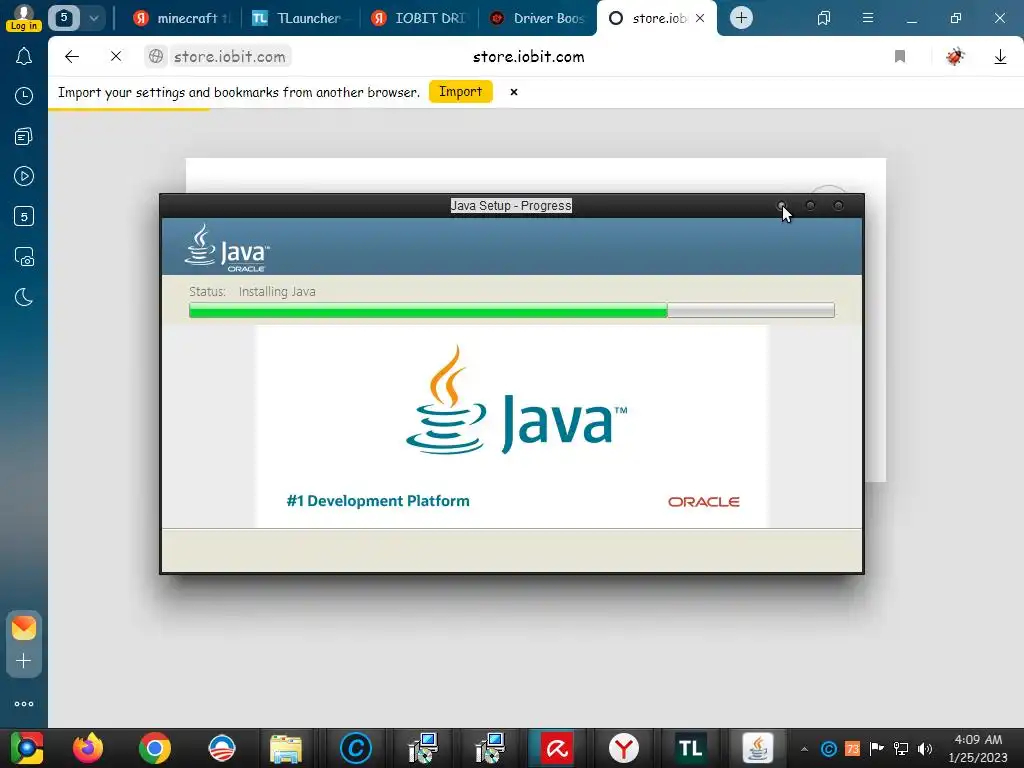Click the Log in profile icon
Screen dimensions: 1024x768
coord(24,18)
